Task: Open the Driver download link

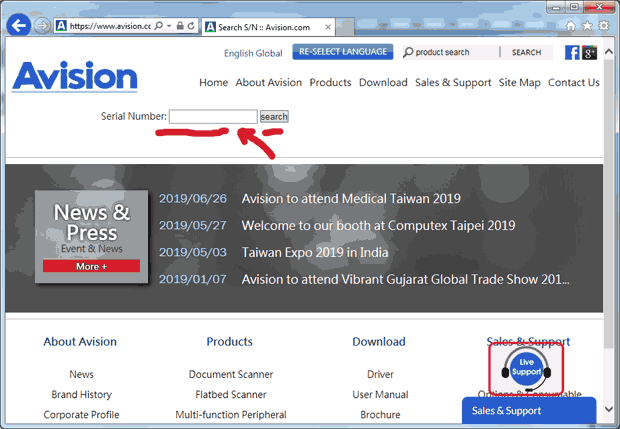Action: [x=380, y=374]
